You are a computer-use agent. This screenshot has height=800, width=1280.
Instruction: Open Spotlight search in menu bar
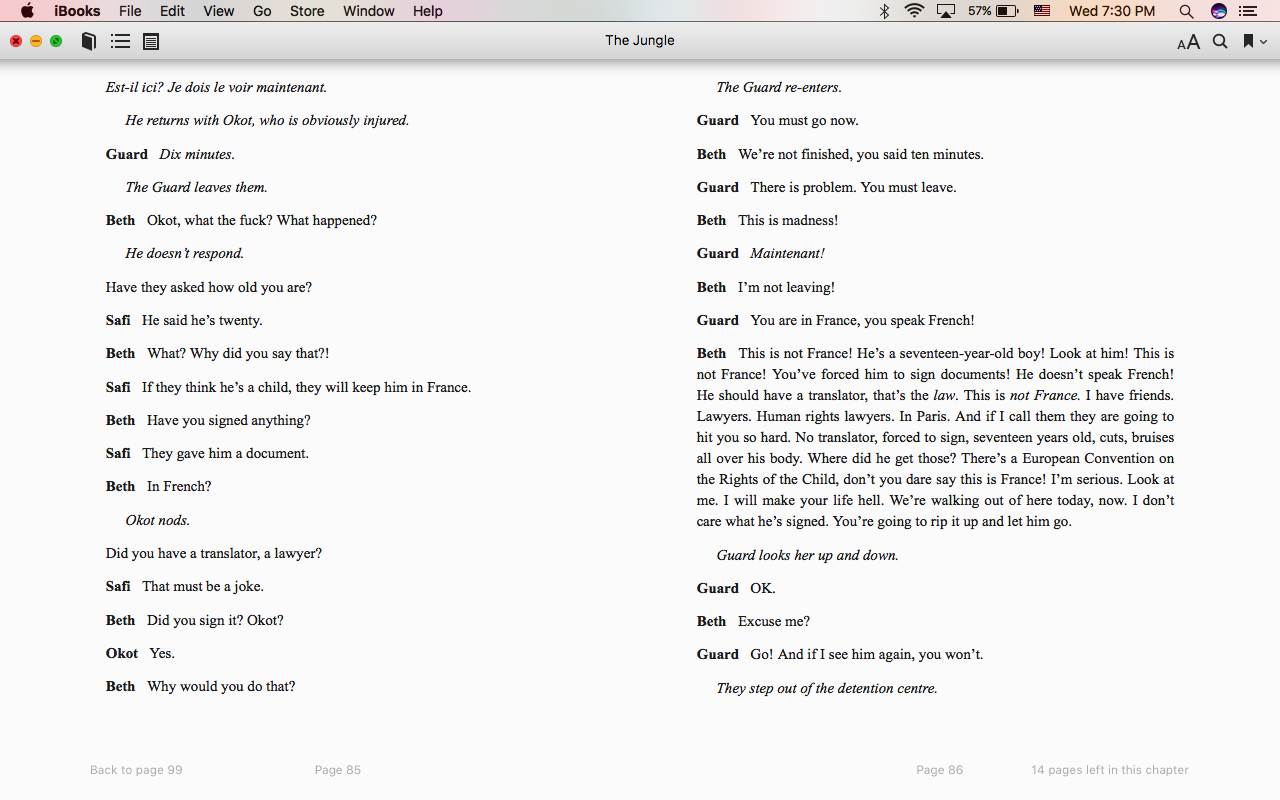(x=1186, y=11)
